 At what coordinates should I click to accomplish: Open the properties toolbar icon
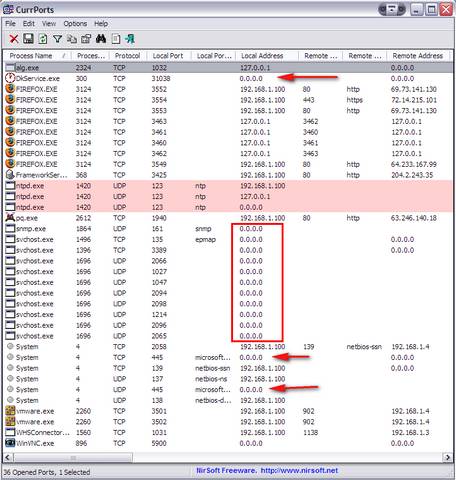(86, 39)
